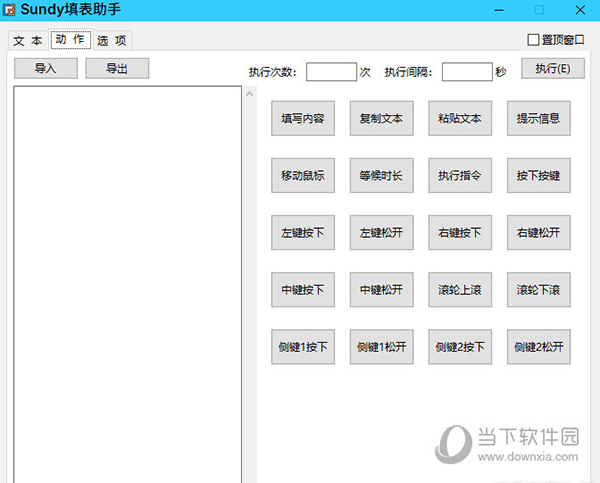The image size is (600, 483).
Task: Click inside the empty action list box
Action: pyautogui.click(x=128, y=284)
